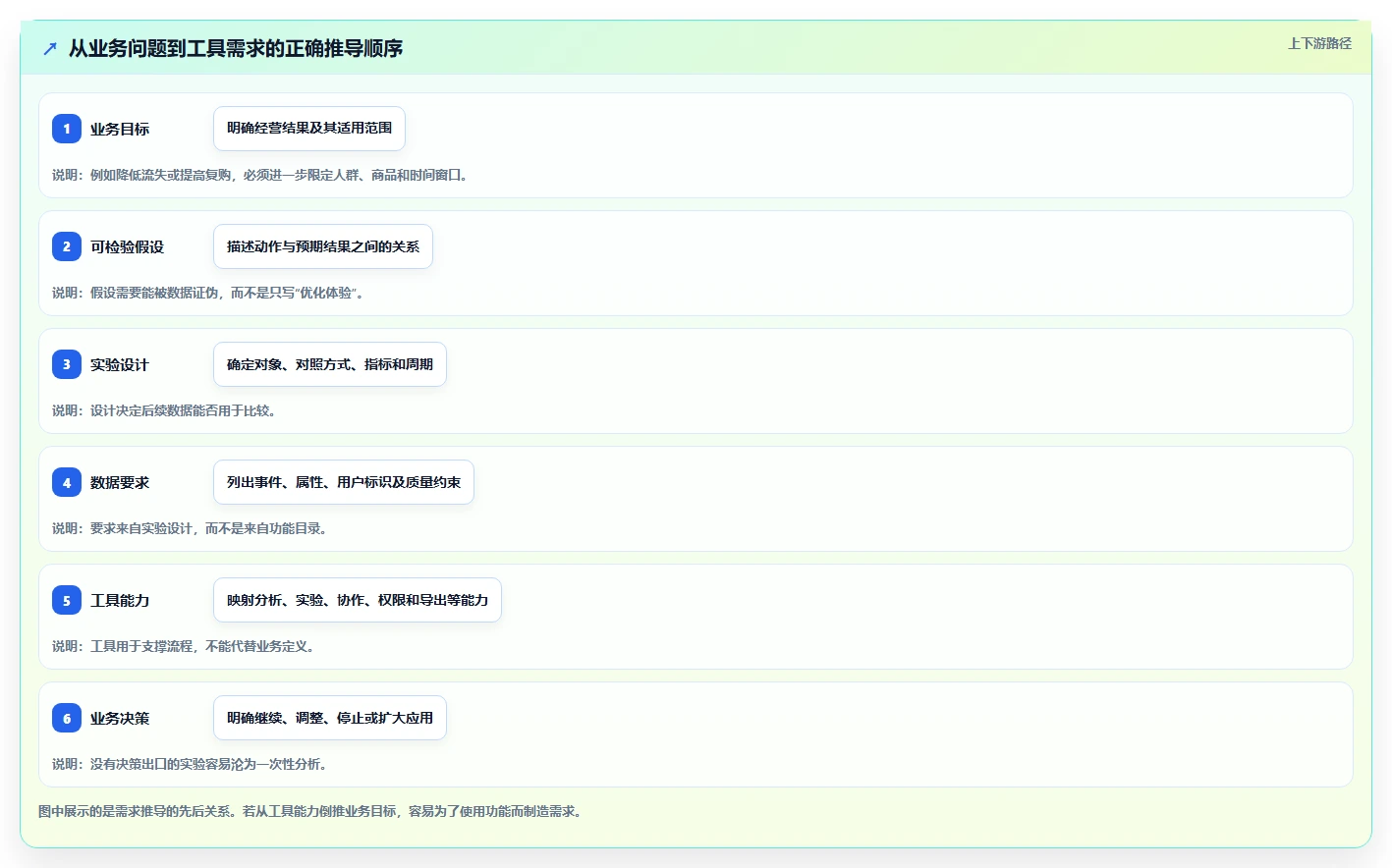The width and height of the screenshot is (1392, 868).
Task: Click the 数据要求 step label
Action: 120,482
